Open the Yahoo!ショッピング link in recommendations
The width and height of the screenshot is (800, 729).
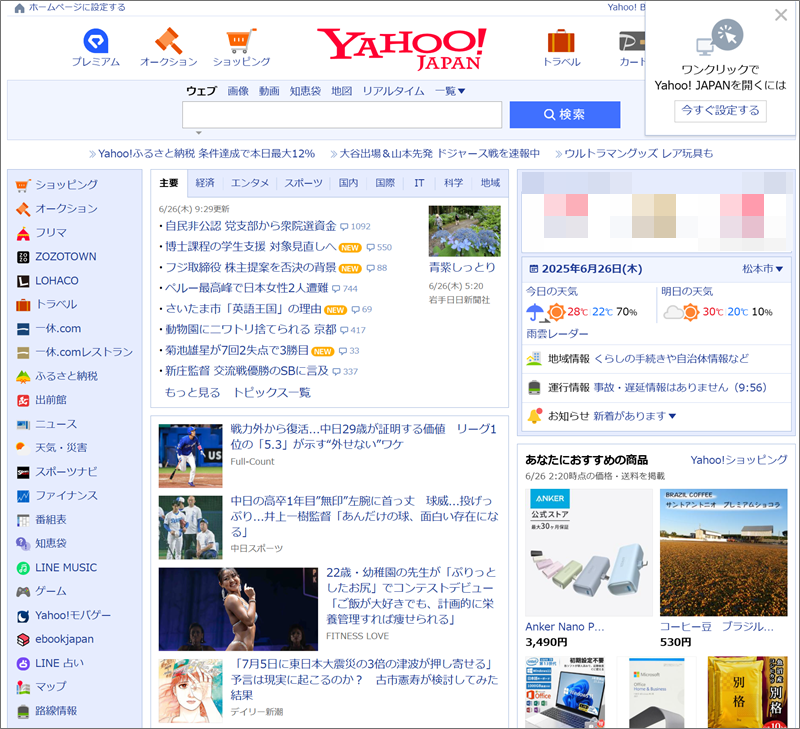click(739, 460)
